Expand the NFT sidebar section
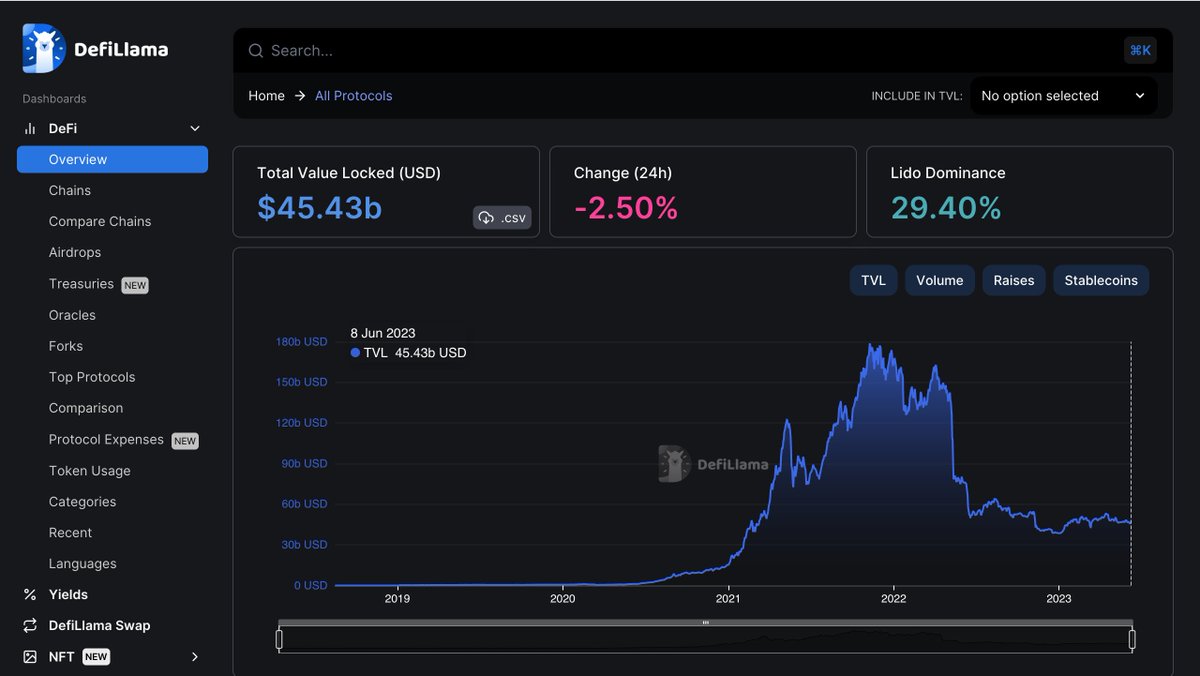 [195, 657]
